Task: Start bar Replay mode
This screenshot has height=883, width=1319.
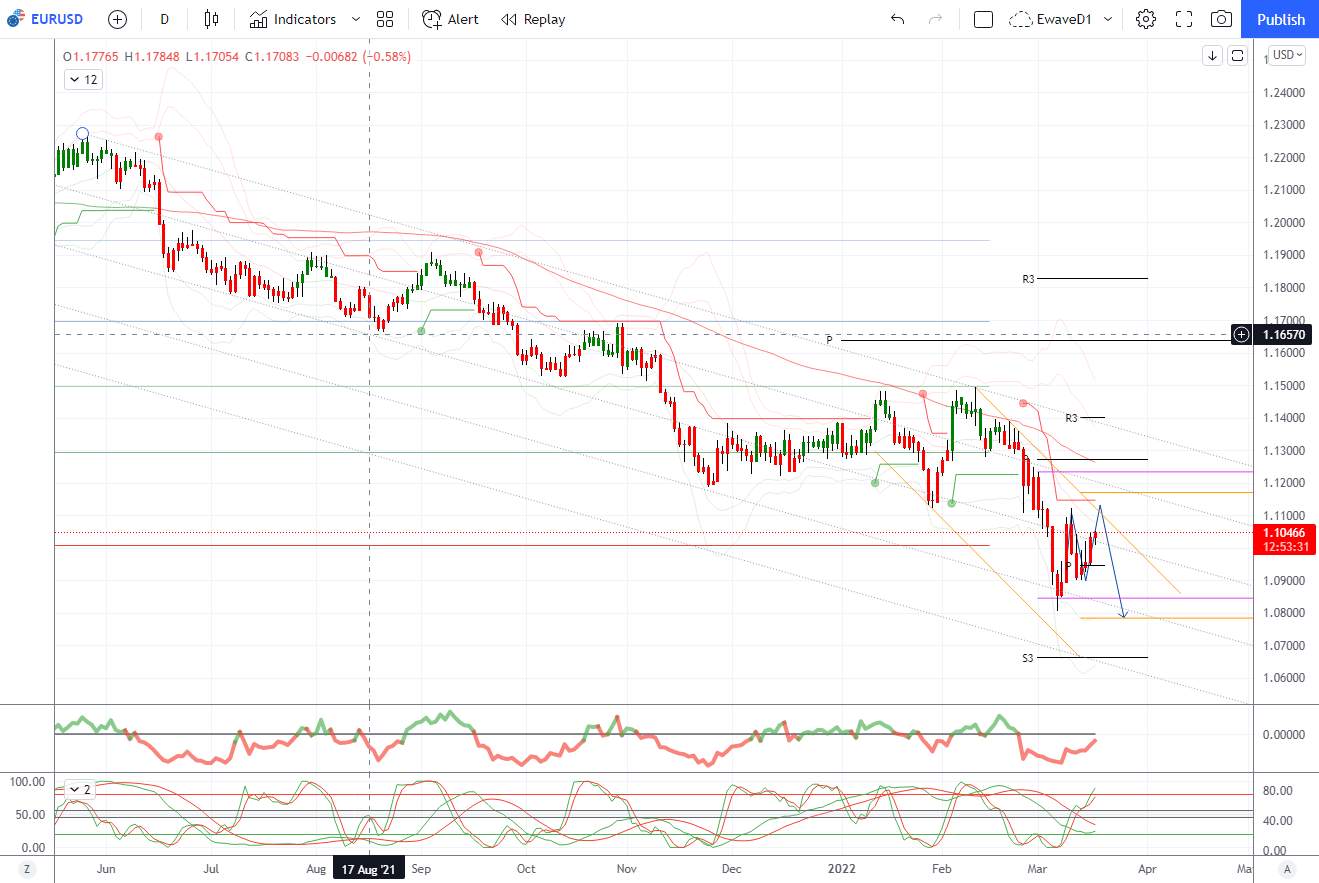Action: pos(533,19)
